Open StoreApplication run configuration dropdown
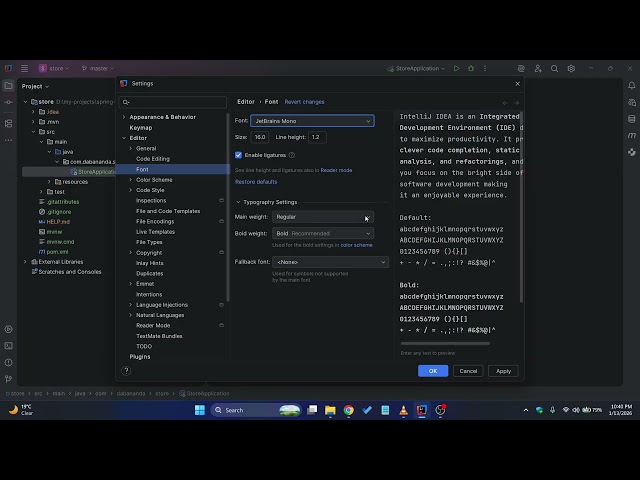Viewport: 640px width, 480px height. pyautogui.click(x=416, y=68)
